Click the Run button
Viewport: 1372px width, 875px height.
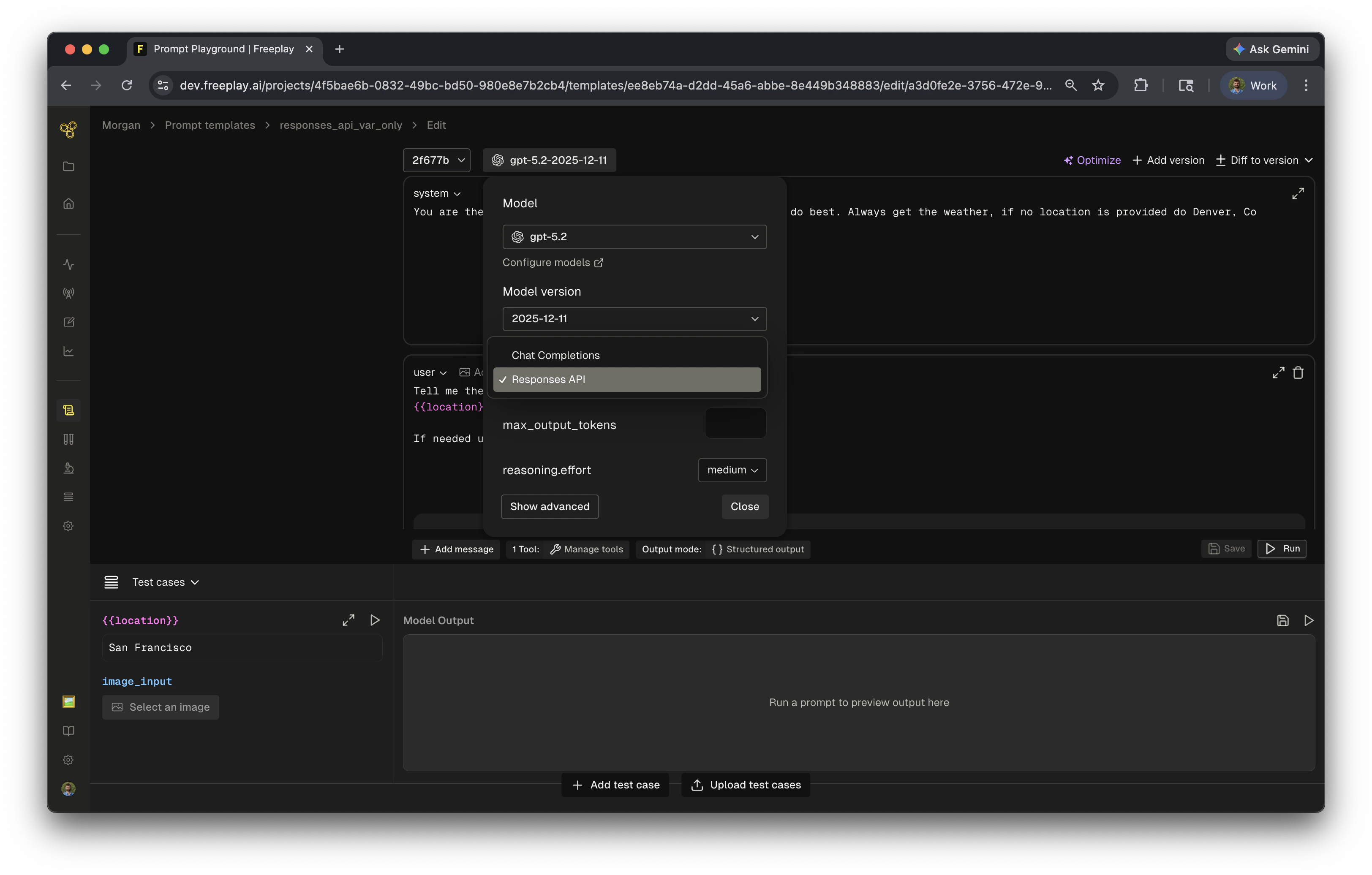1282,549
